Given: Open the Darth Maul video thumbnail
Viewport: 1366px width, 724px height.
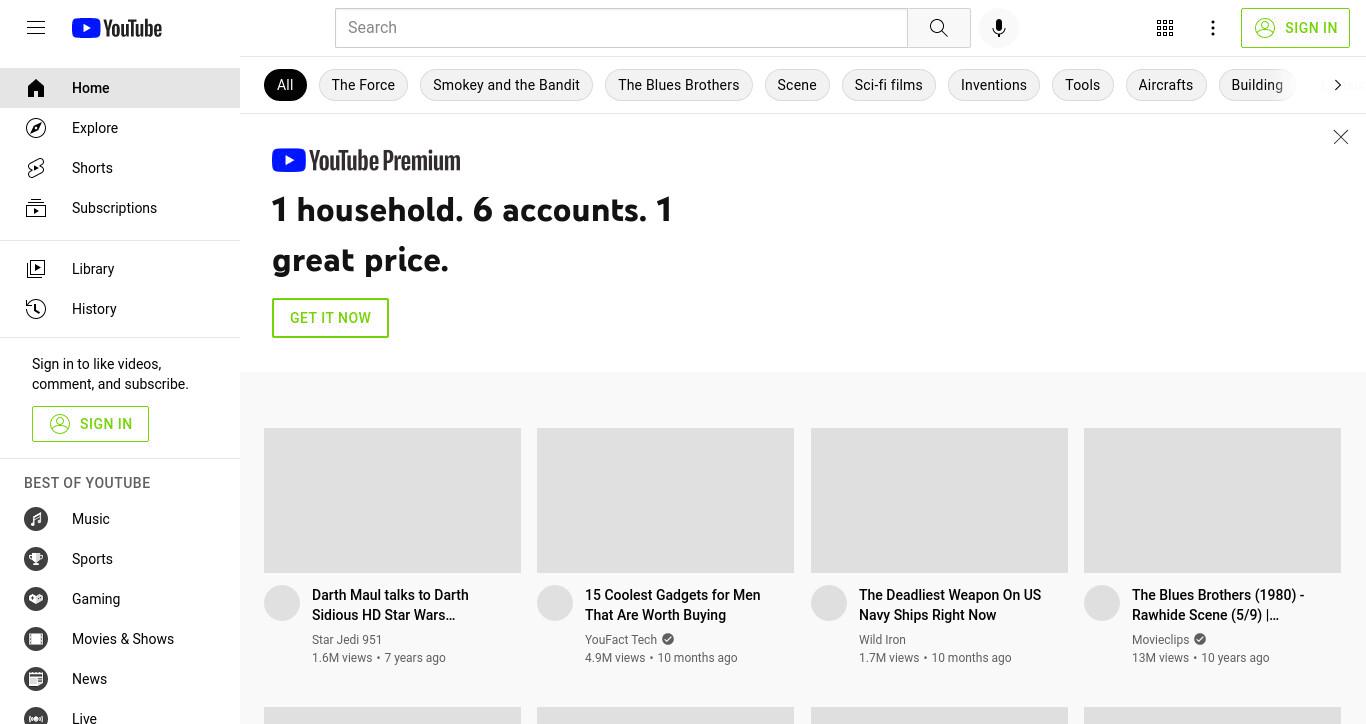Looking at the screenshot, I should pyautogui.click(x=392, y=500).
